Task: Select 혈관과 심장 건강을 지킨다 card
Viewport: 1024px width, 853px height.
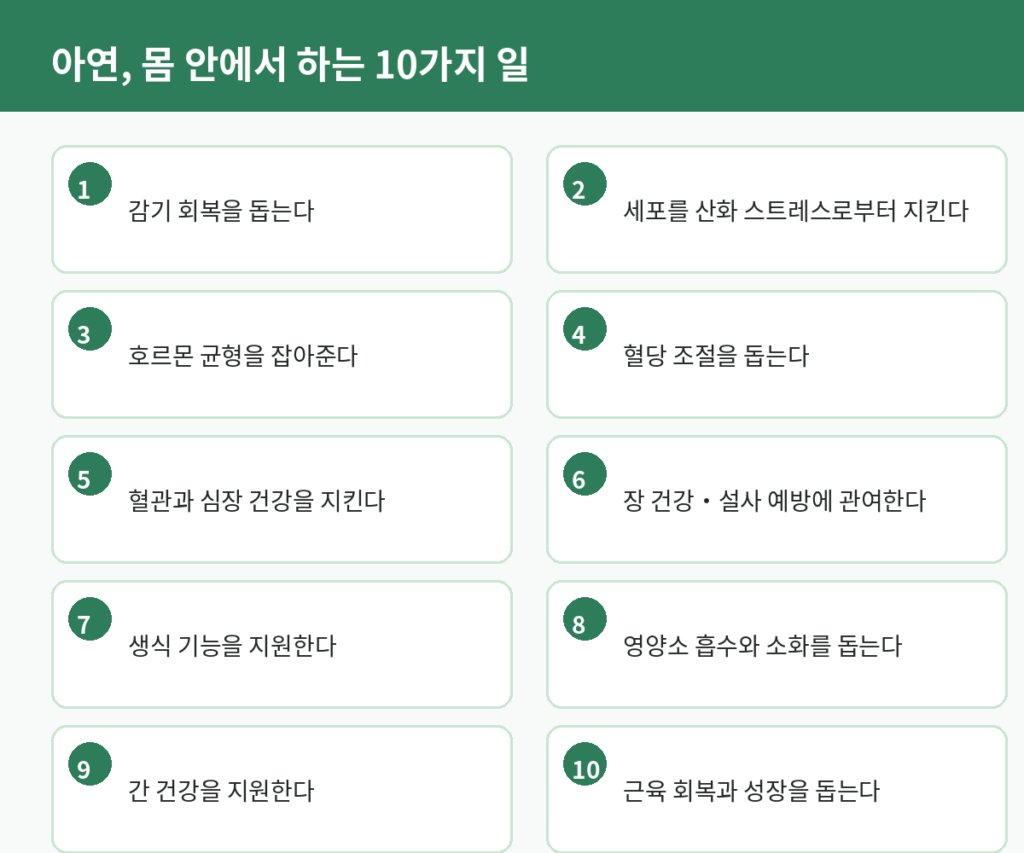Action: point(281,499)
